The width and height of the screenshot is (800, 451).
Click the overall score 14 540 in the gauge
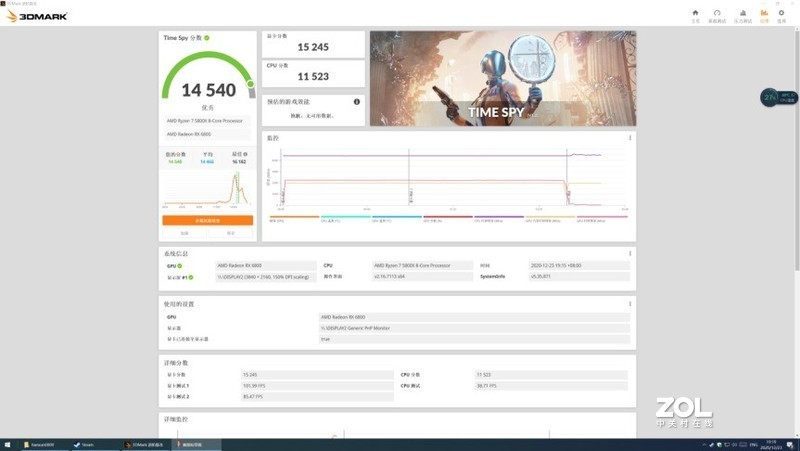209,90
